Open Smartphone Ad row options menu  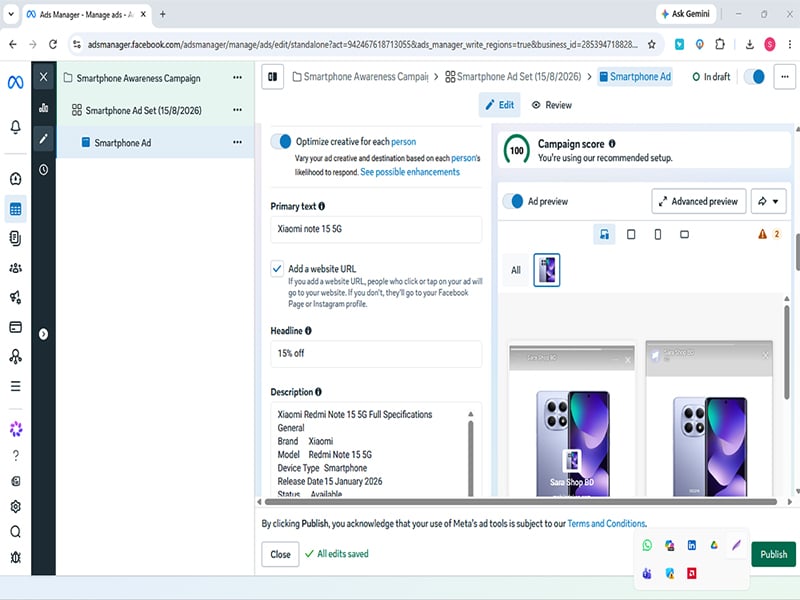tap(237, 142)
